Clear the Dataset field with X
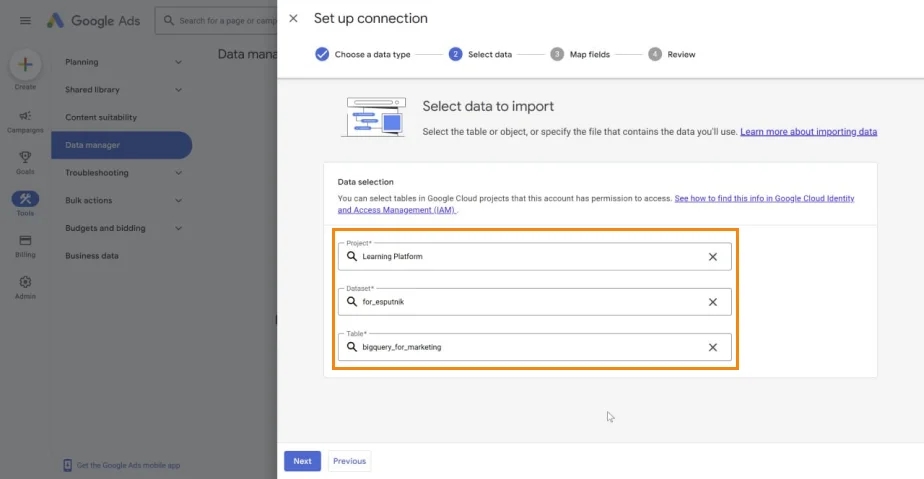The image size is (924, 479). 712,302
